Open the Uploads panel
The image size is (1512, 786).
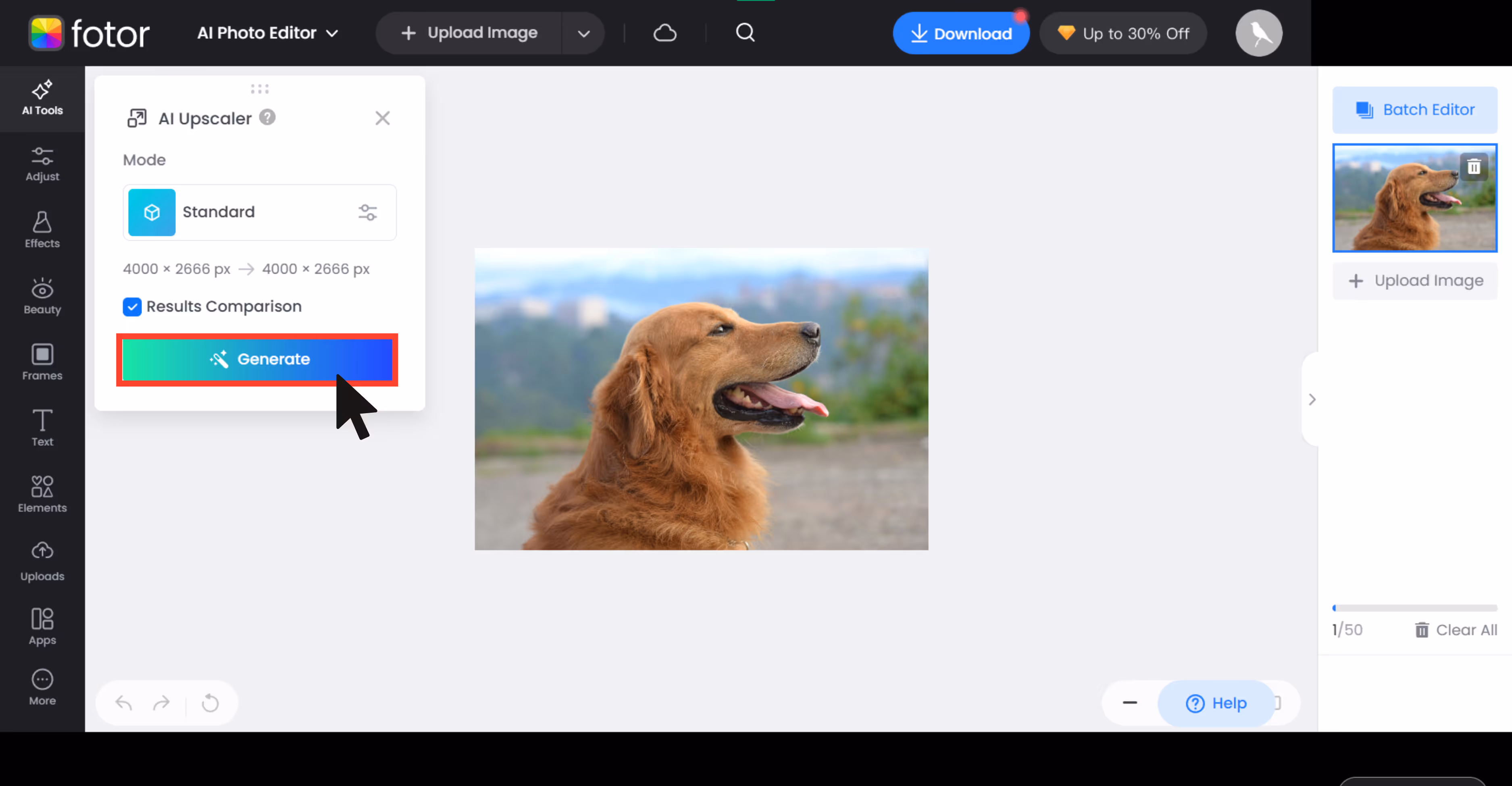[42, 563]
